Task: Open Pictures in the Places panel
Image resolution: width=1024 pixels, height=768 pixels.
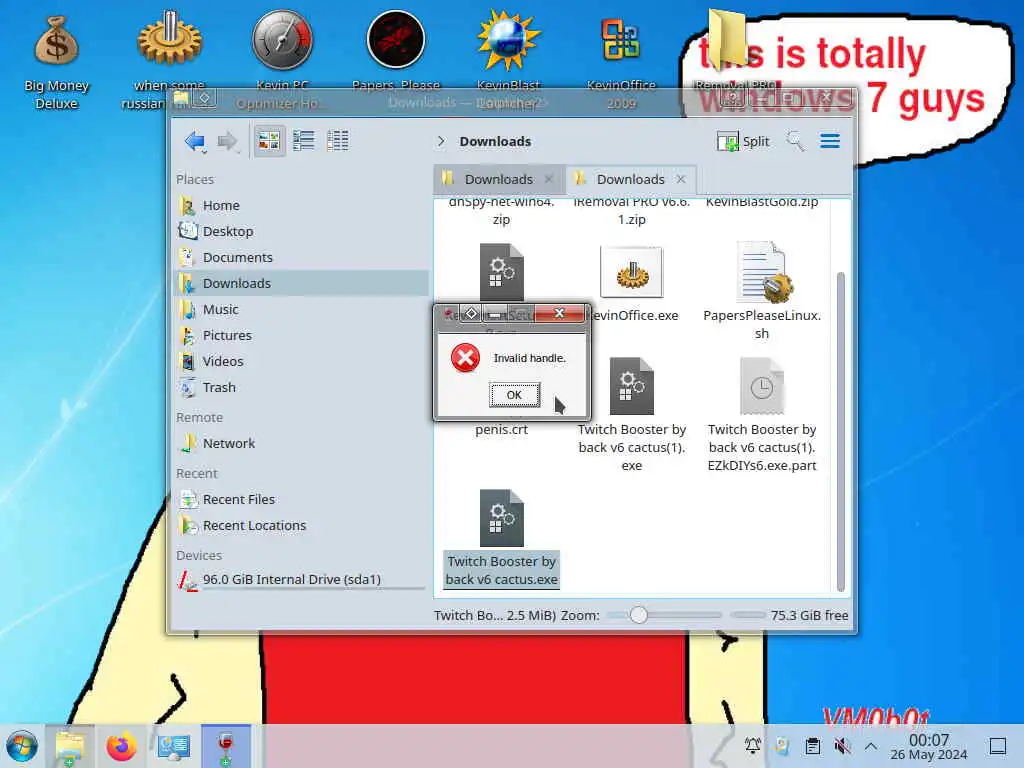Action: point(302,336)
